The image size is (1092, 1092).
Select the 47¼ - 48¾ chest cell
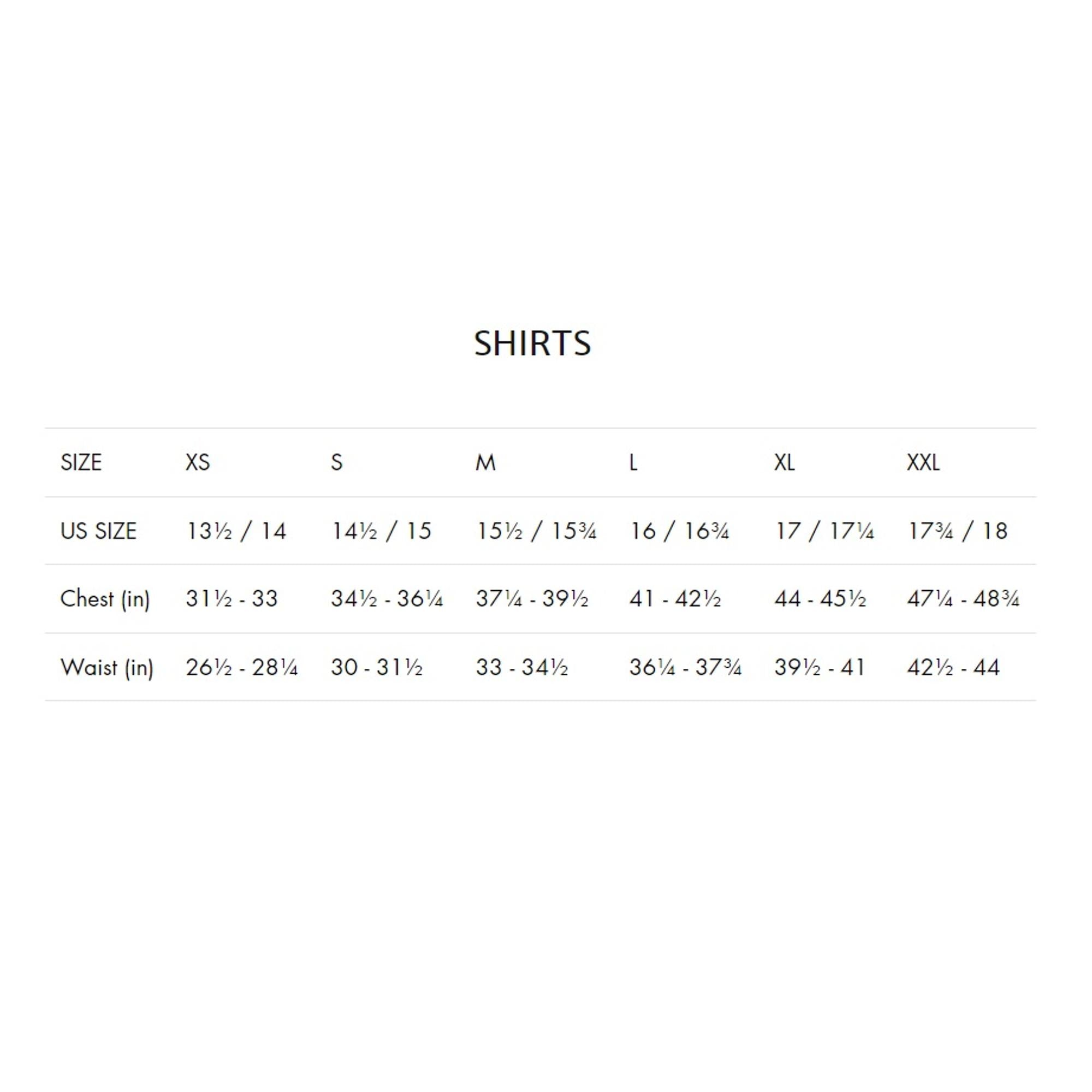pyautogui.click(x=963, y=599)
